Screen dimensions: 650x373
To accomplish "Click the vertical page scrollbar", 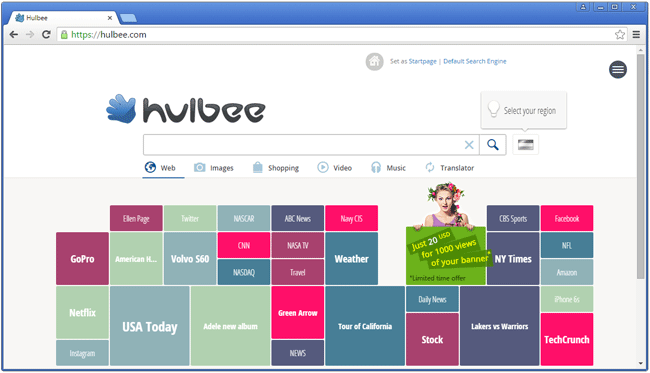I will pos(640,166).
